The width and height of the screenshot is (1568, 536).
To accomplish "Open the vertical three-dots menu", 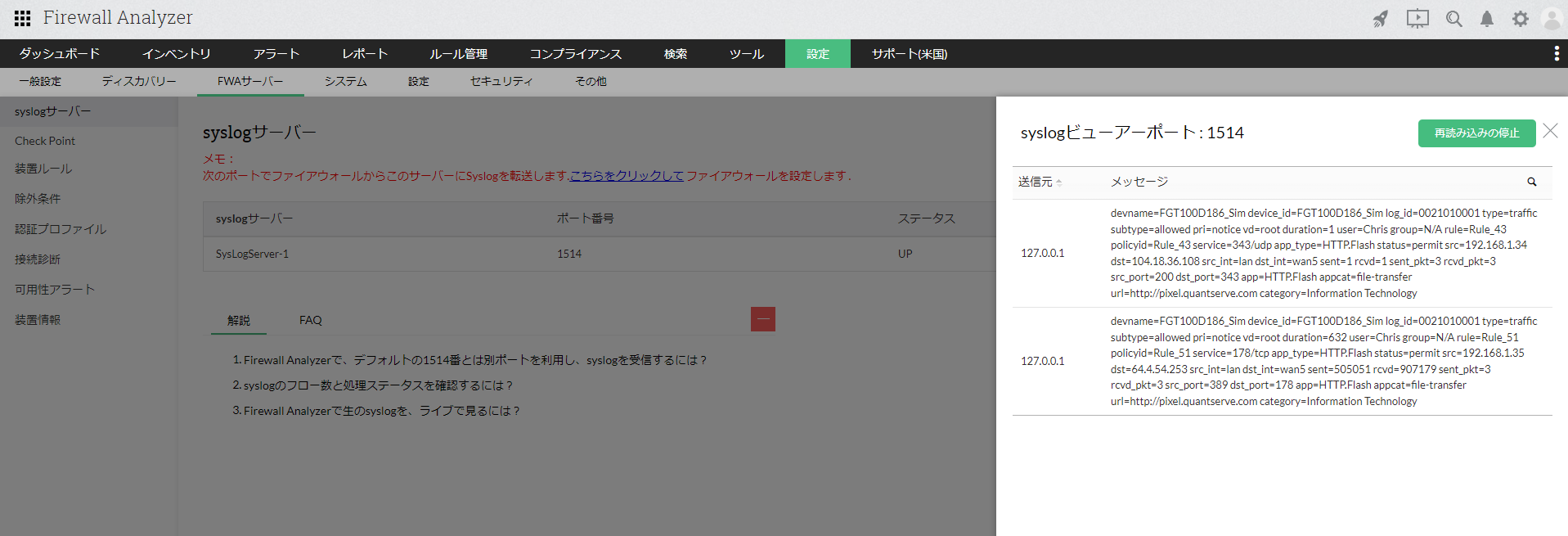I will [1556, 54].
